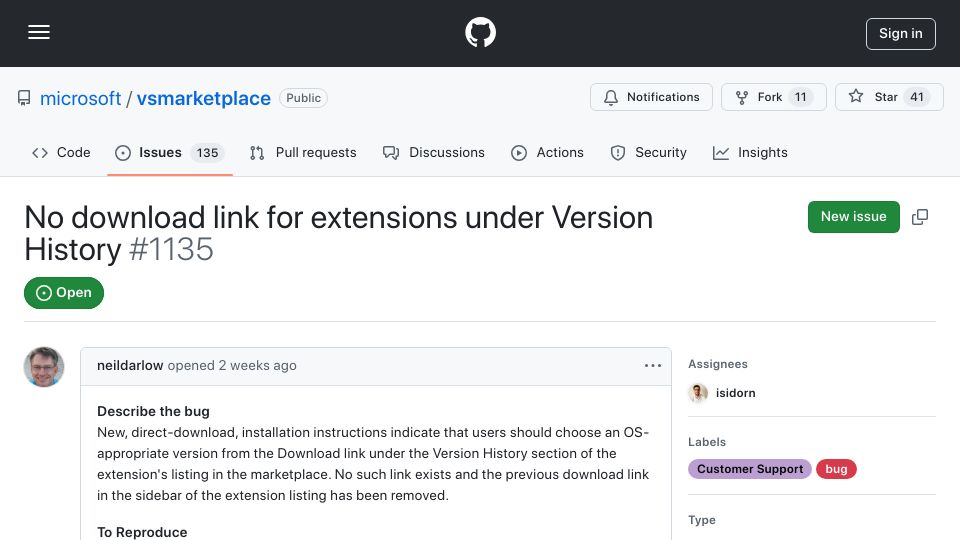Viewport: 960px width, 540px height.
Task: Click the 'Describe the bug' heading
Action: [153, 411]
